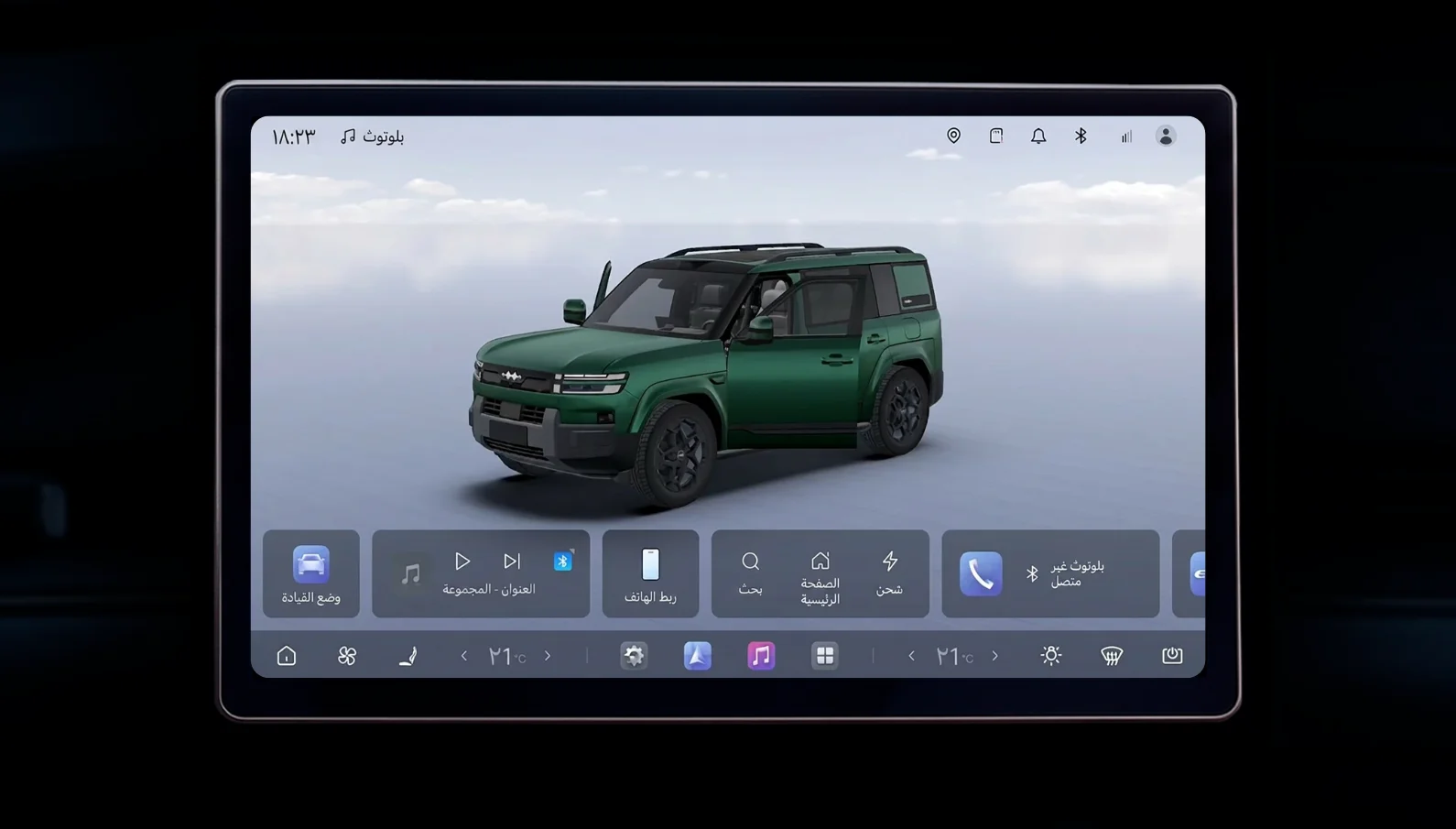1456x829 pixels.
Task: Tap the clock showing ١٨:٢٣
Action: [293, 136]
